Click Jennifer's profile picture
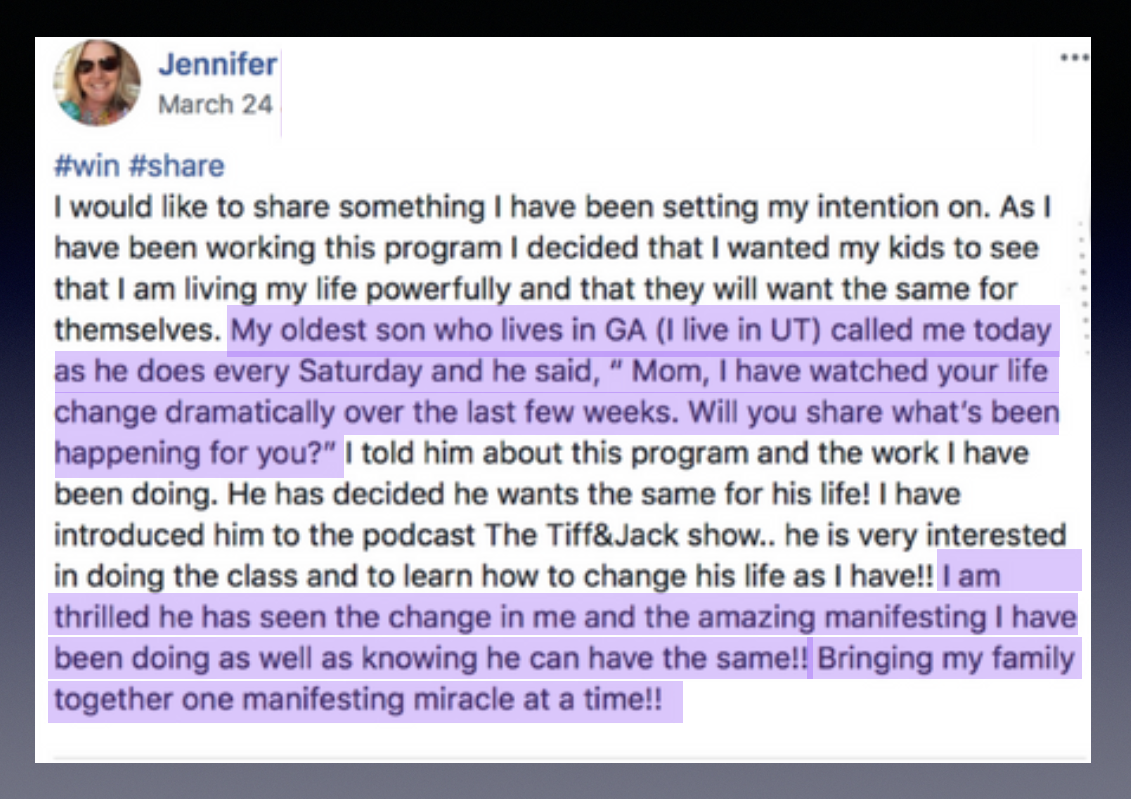The width and height of the screenshot is (1131, 799). pos(97,83)
